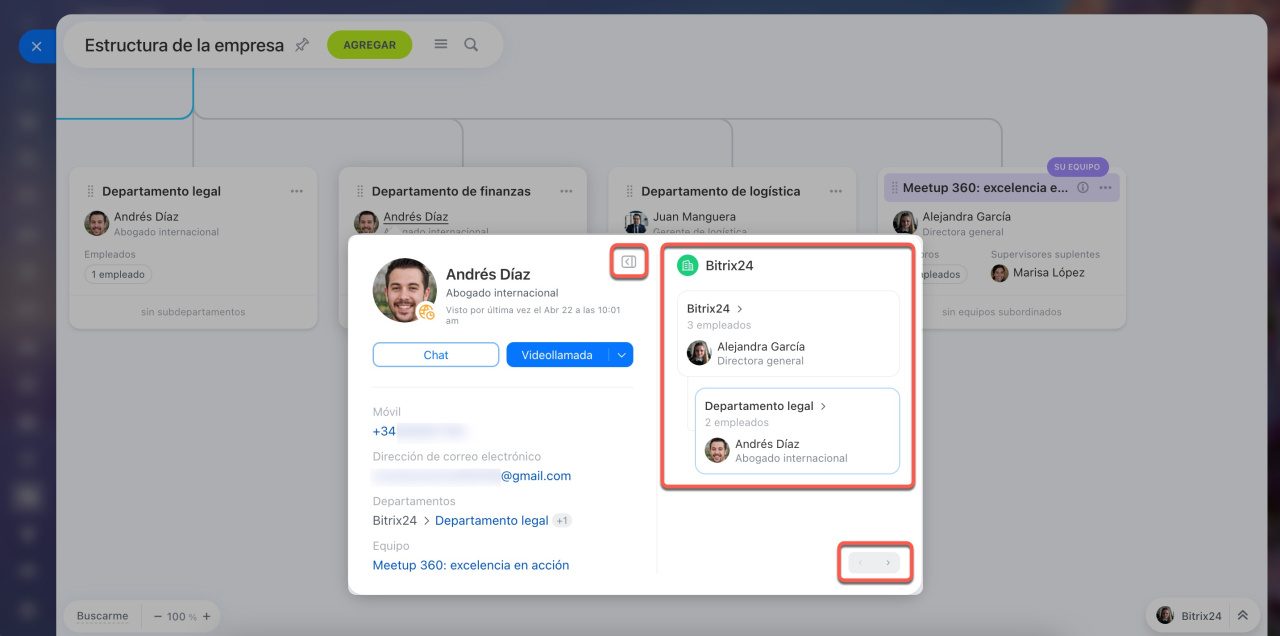Open the Meetup 360: excelencia en acción link

coord(471,565)
